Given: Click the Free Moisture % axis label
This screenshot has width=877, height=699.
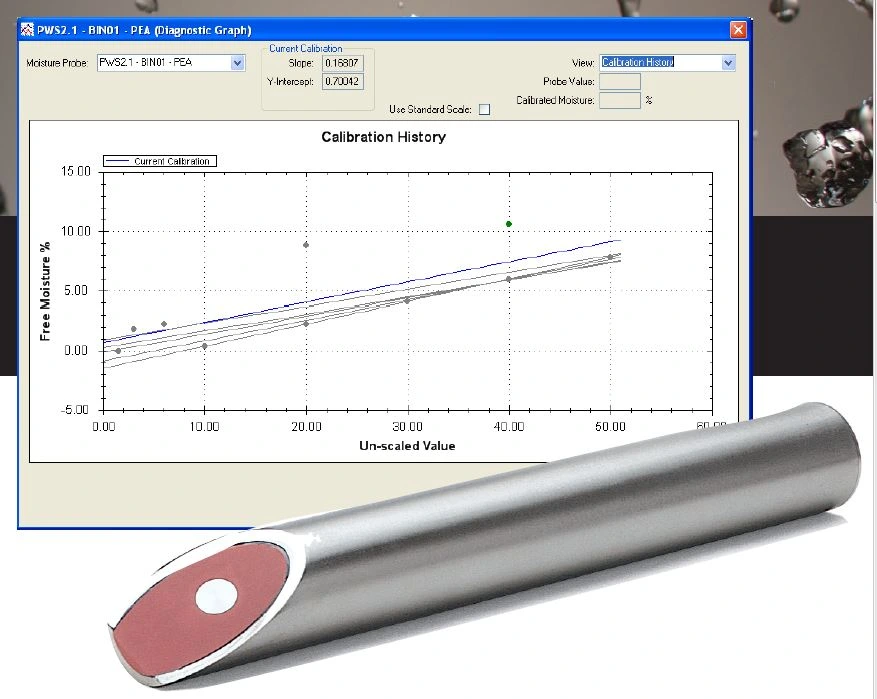Looking at the screenshot, I should point(46,290).
